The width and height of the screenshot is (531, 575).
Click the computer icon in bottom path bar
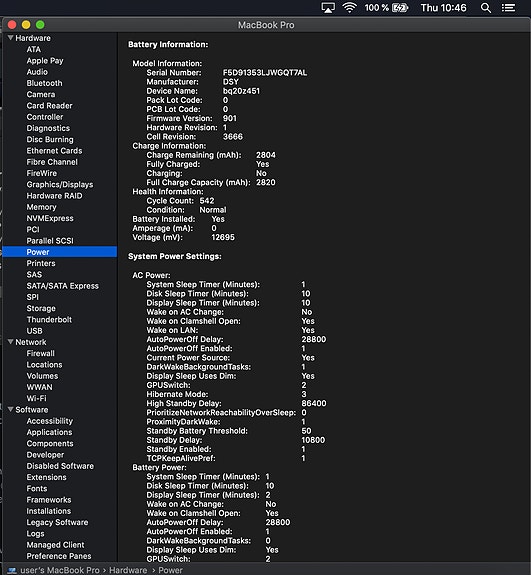point(12,570)
